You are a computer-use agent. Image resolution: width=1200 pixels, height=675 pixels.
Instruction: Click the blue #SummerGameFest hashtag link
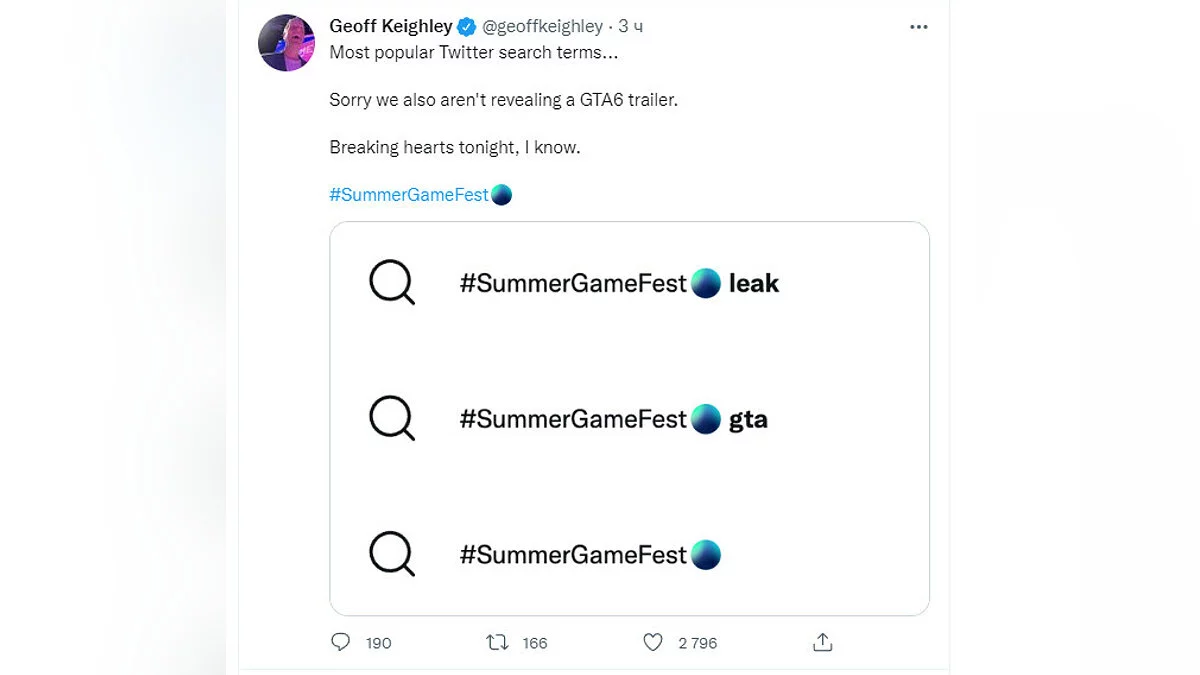coord(409,195)
